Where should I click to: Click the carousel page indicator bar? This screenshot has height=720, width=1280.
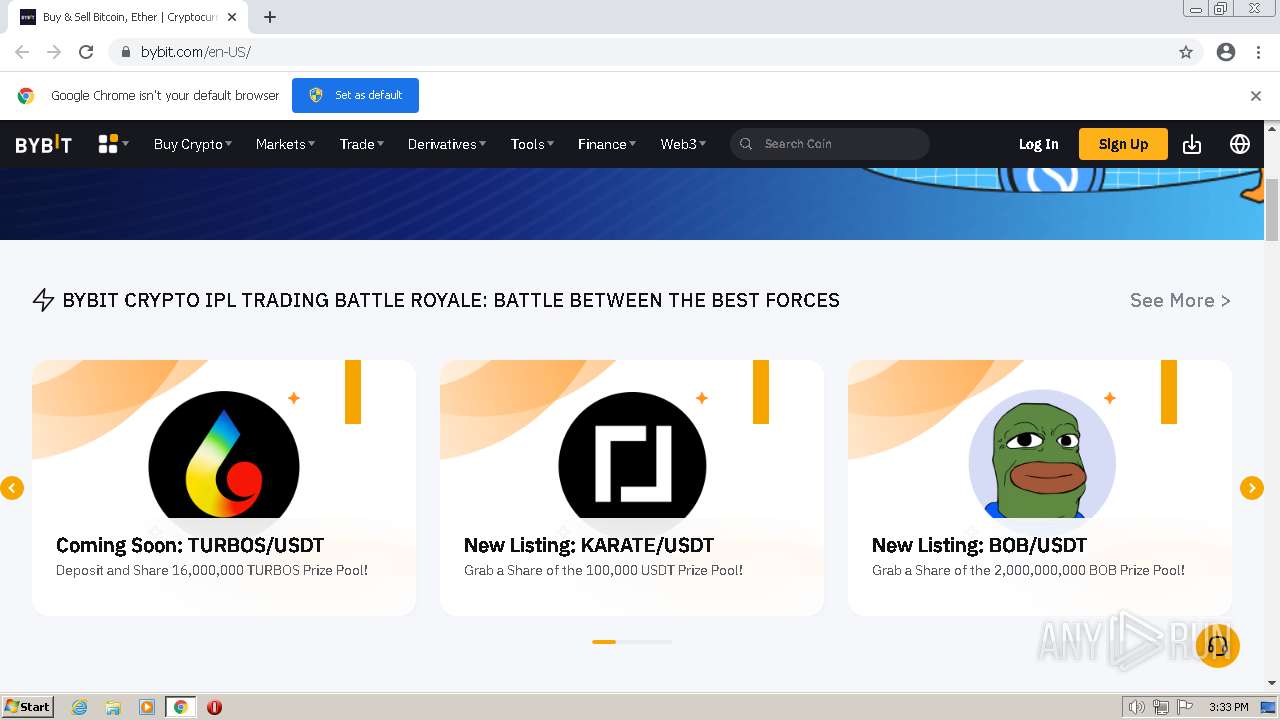(632, 642)
